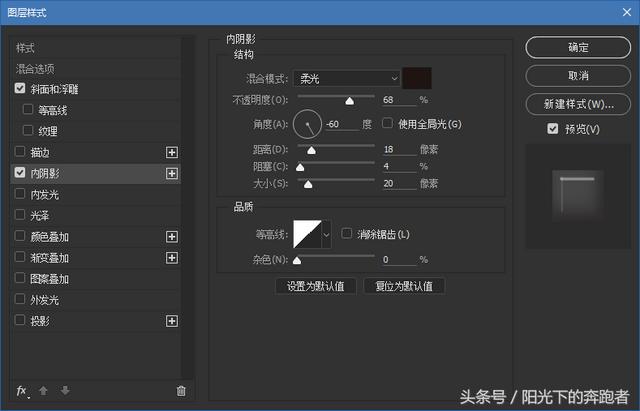640x411 pixels.
Task: Open the 混合模式 dropdown showing 柔光
Action: [x=347, y=78]
